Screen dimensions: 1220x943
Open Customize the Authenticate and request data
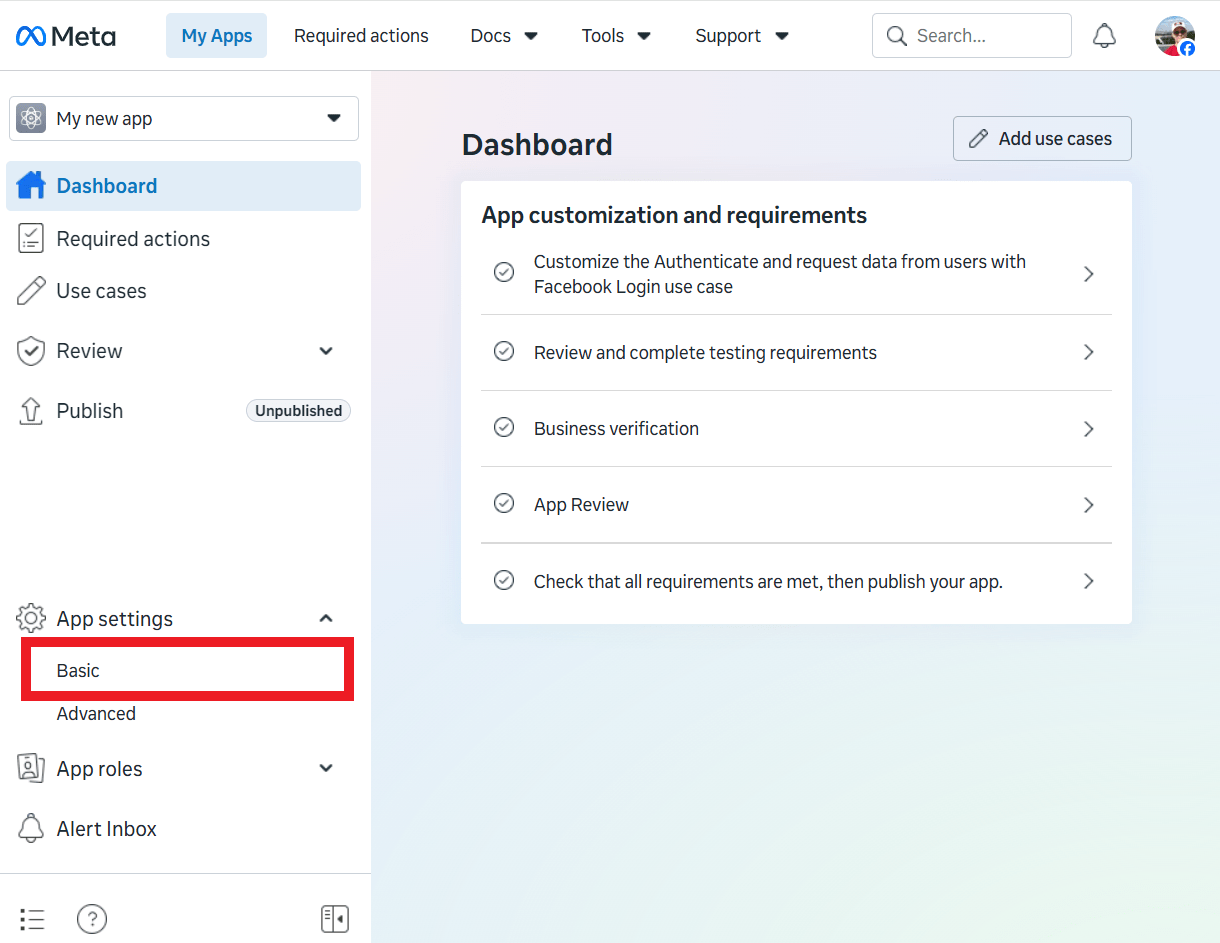click(796, 274)
